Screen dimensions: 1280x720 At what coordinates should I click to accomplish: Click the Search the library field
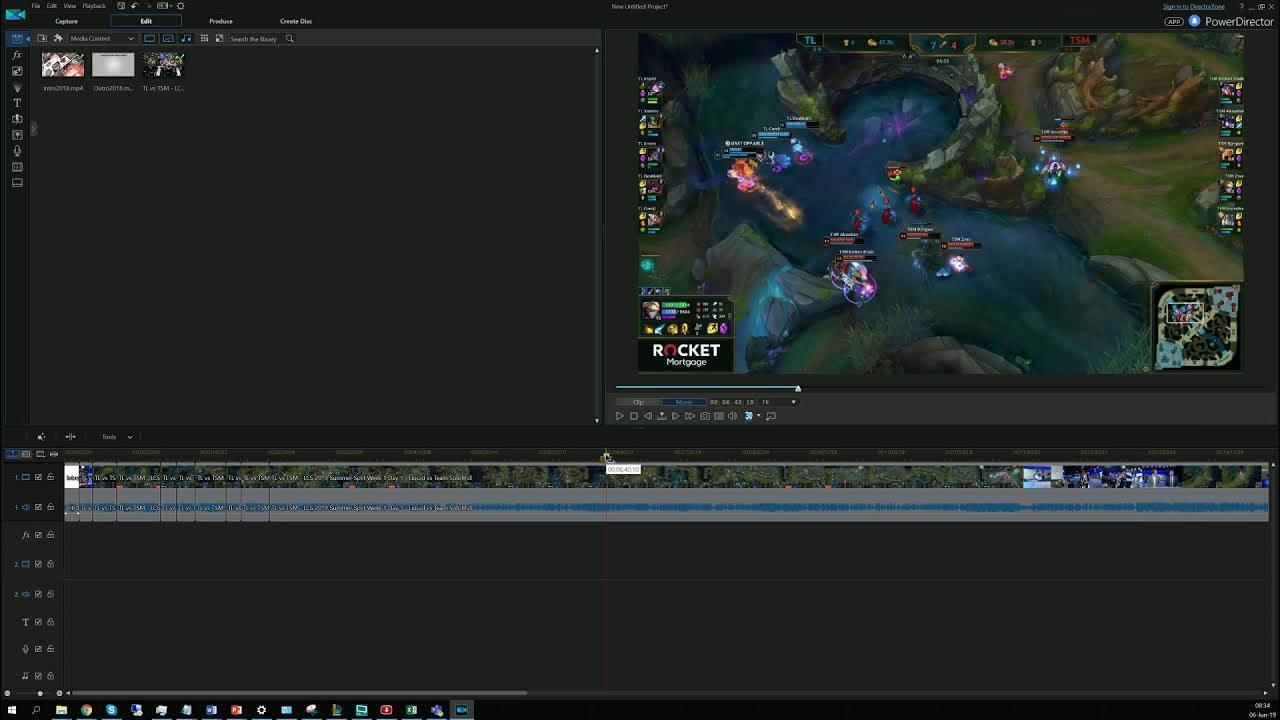(255, 39)
